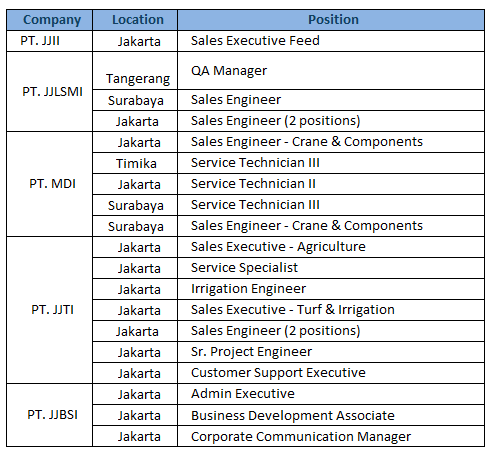Image resolution: width=491 pixels, height=453 pixels.
Task: Click Surabaya in the Service Technician III row
Action: tap(135, 205)
